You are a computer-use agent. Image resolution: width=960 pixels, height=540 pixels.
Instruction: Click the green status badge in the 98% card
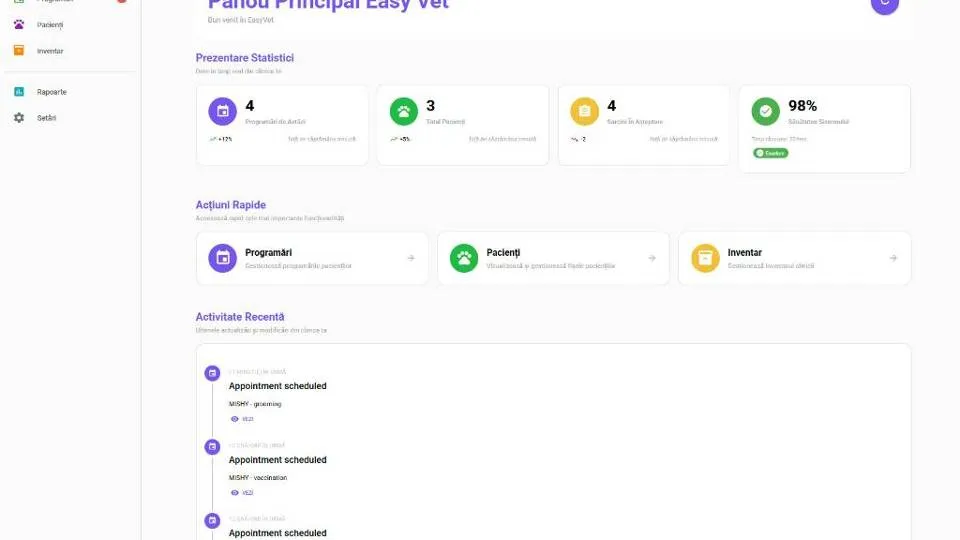coord(771,153)
